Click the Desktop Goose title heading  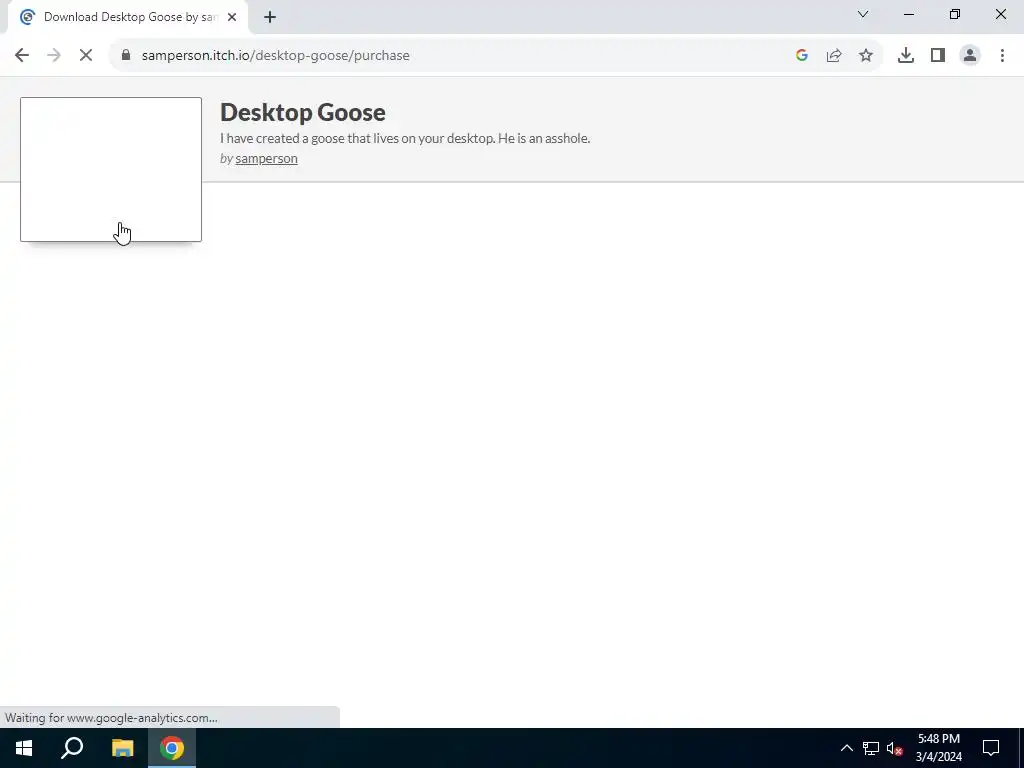pyautogui.click(x=302, y=112)
